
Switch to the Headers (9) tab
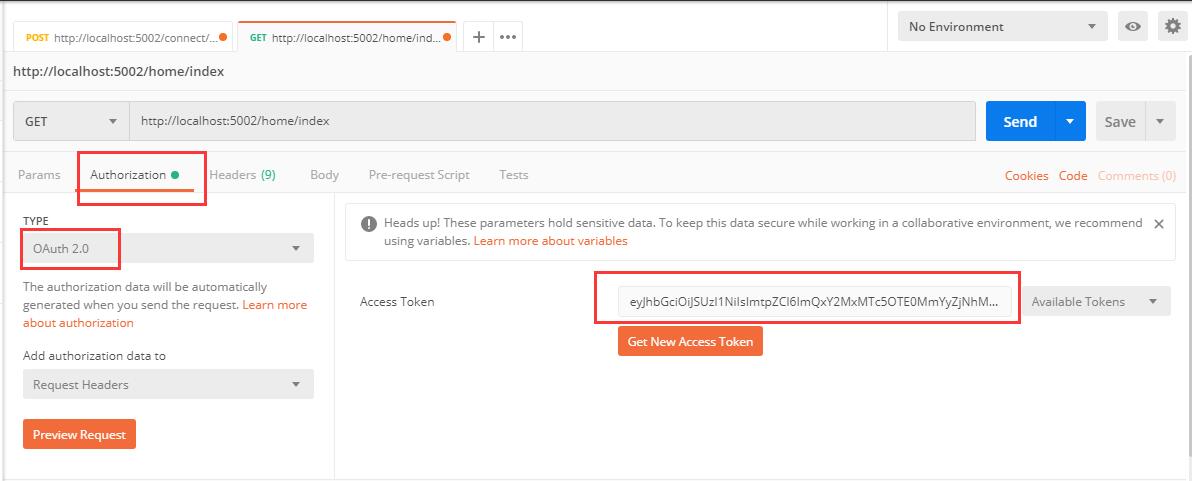242,174
